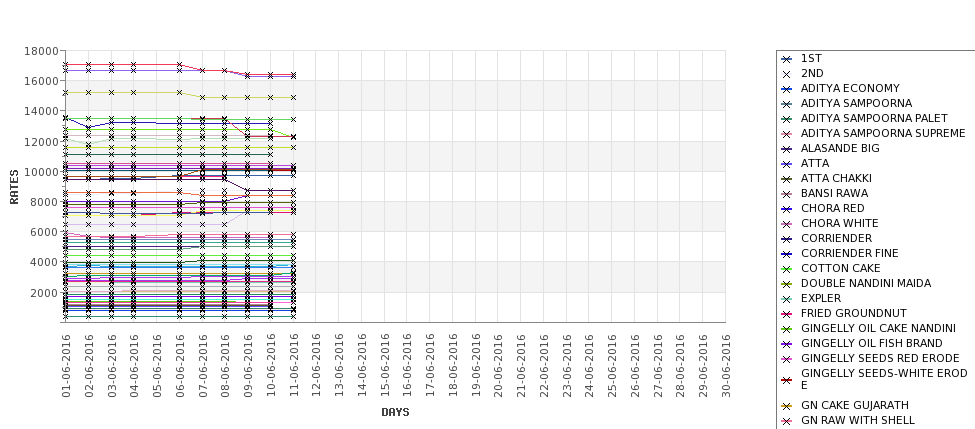The image size is (975, 429).
Task: Click the 06-06-2016 date label
Action: pyautogui.click(x=179, y=366)
